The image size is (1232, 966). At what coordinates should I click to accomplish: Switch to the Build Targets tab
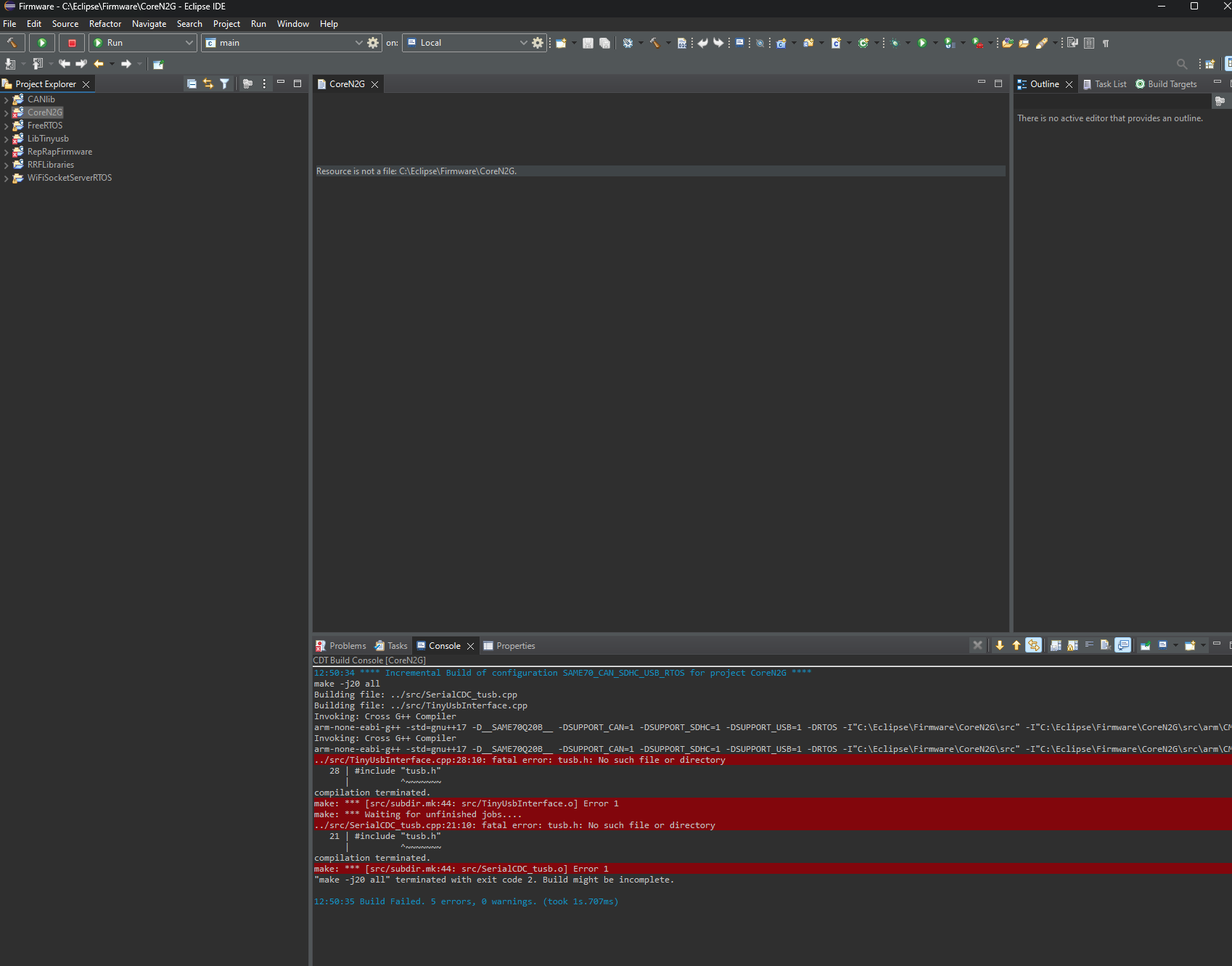pos(1166,84)
